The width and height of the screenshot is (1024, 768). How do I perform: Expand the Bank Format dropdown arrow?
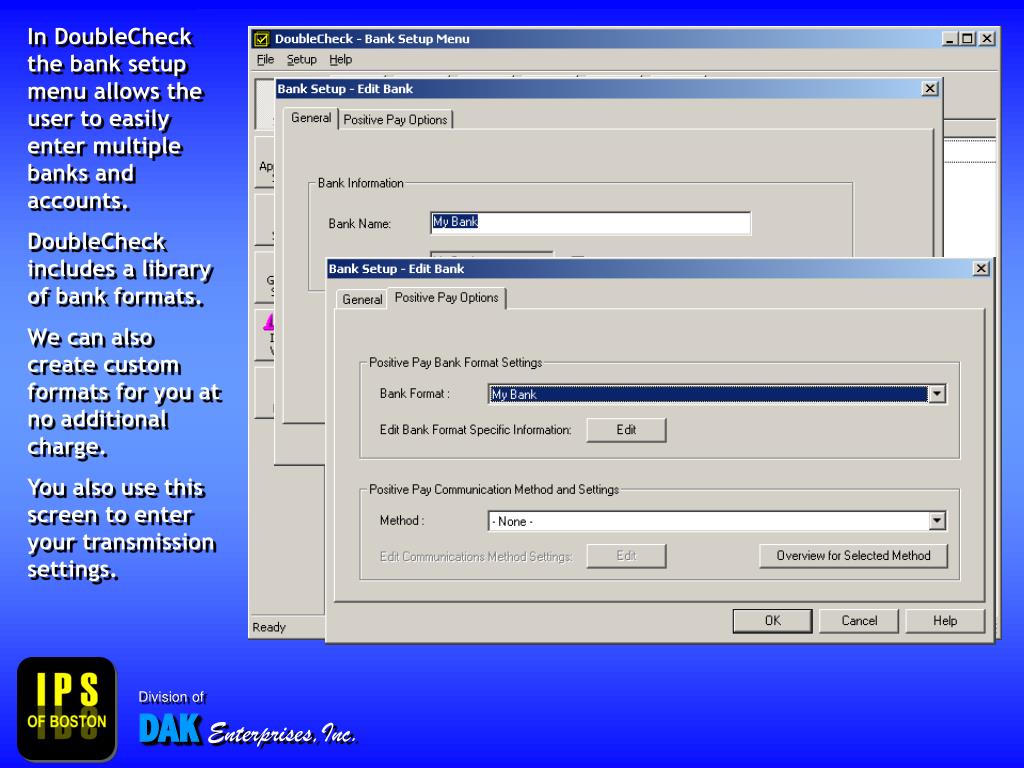(x=937, y=394)
